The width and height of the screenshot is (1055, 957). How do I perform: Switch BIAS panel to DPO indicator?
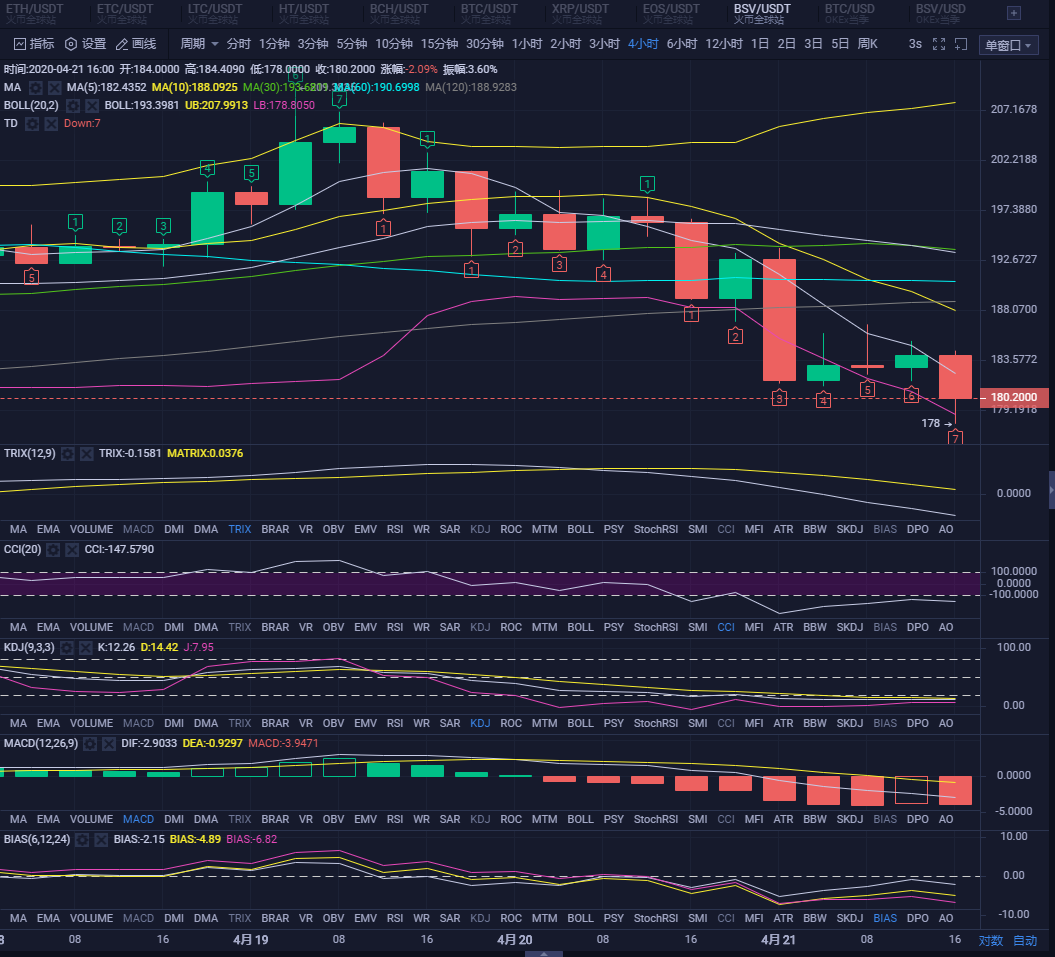[x=917, y=919]
